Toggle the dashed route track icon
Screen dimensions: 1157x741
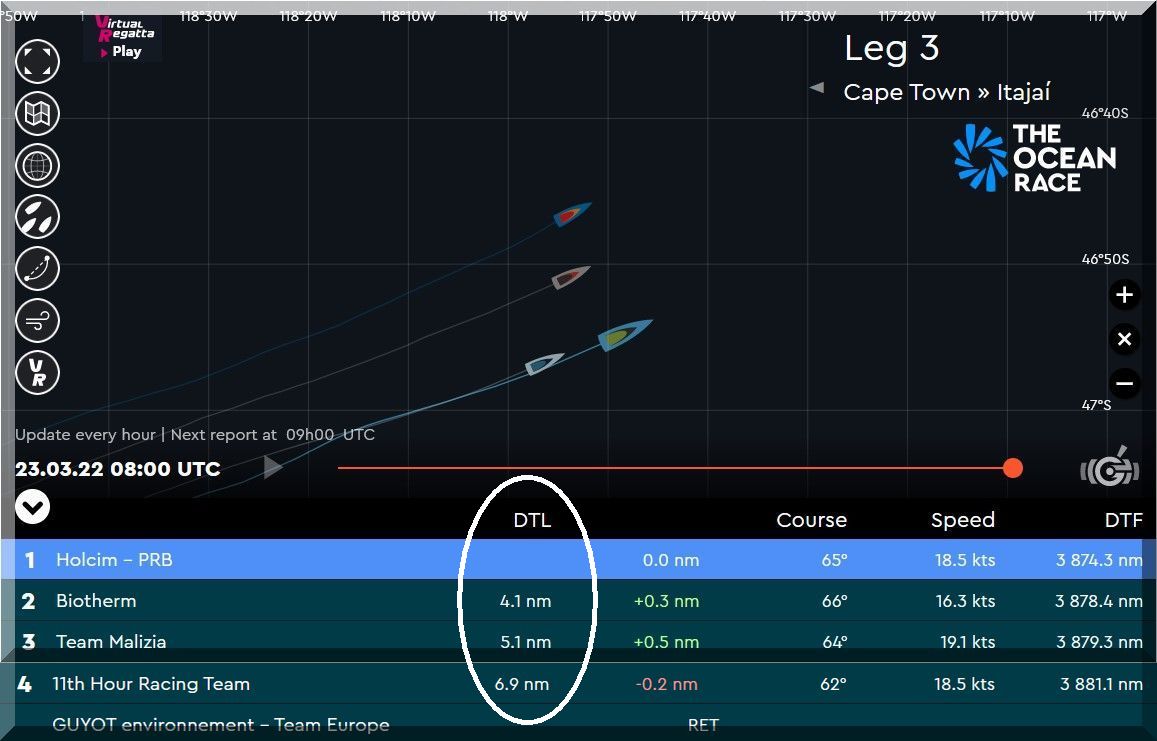38,269
